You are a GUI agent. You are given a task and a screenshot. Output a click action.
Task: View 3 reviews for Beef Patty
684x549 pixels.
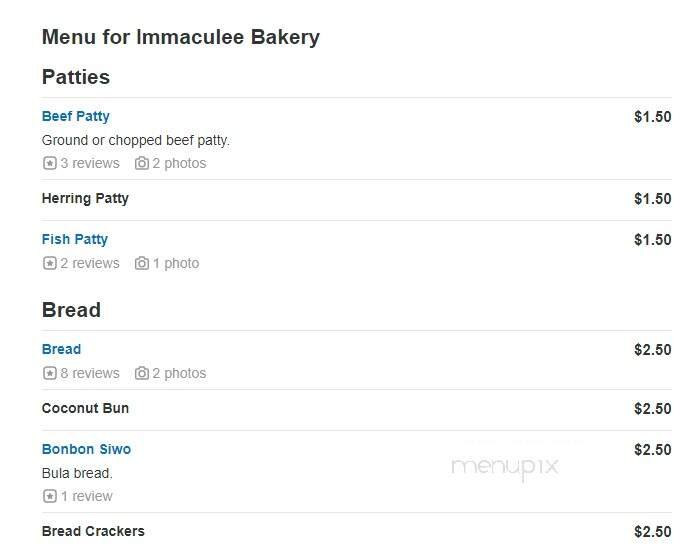tap(89, 163)
